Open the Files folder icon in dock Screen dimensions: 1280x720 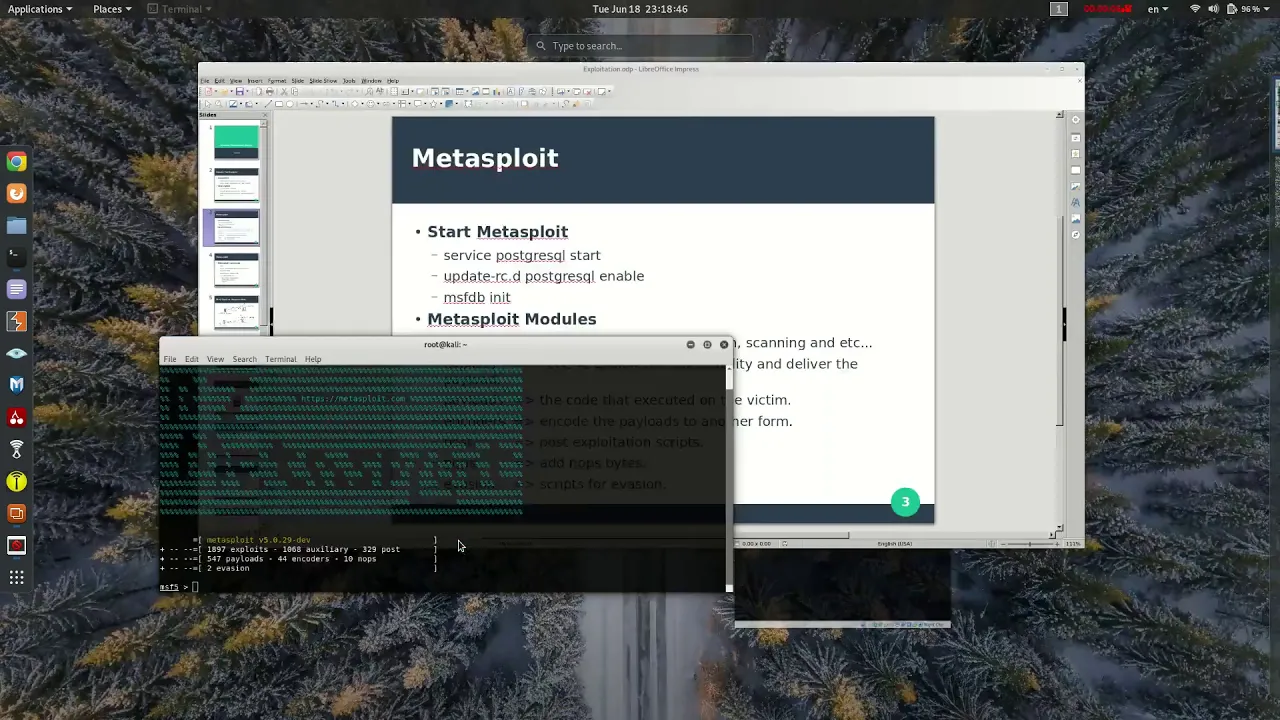pyautogui.click(x=16, y=225)
